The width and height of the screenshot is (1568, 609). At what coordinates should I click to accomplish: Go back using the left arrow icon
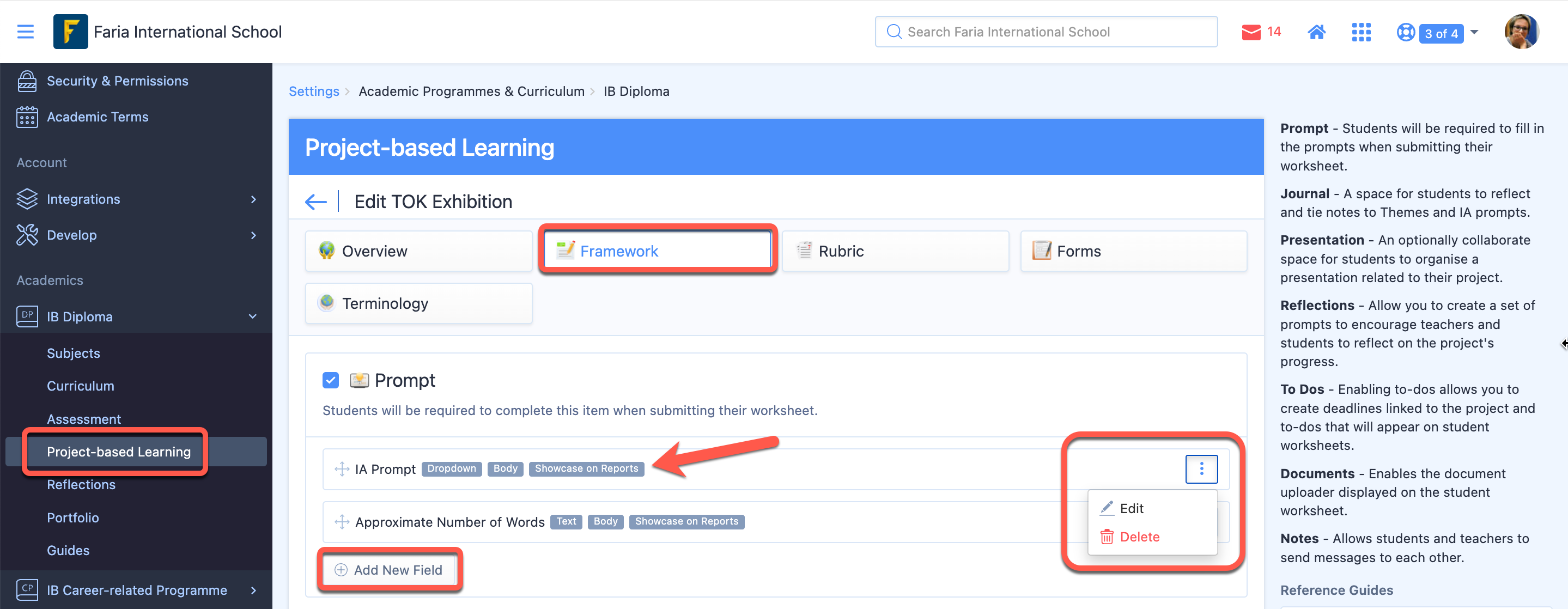316,202
